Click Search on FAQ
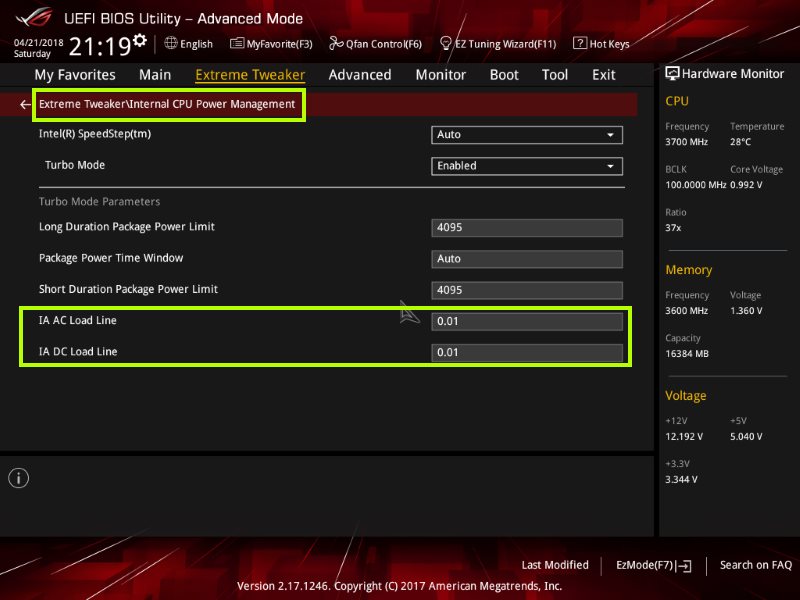 (x=756, y=565)
